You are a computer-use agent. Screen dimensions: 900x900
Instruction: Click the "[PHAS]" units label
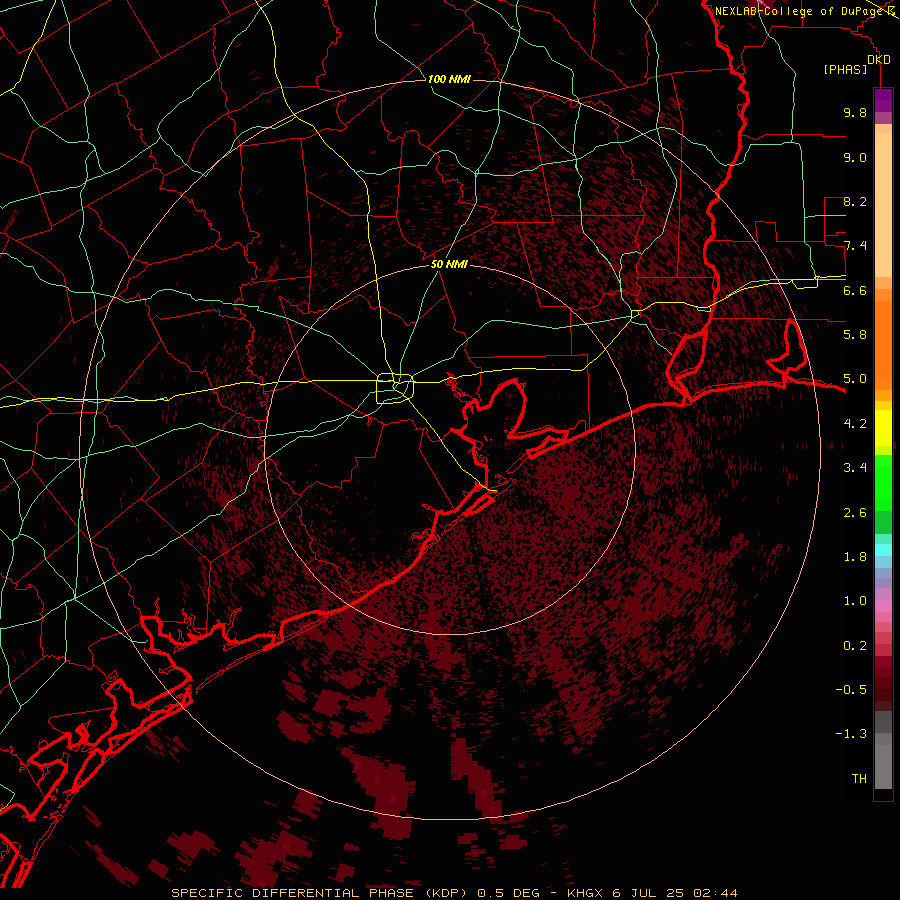point(845,70)
